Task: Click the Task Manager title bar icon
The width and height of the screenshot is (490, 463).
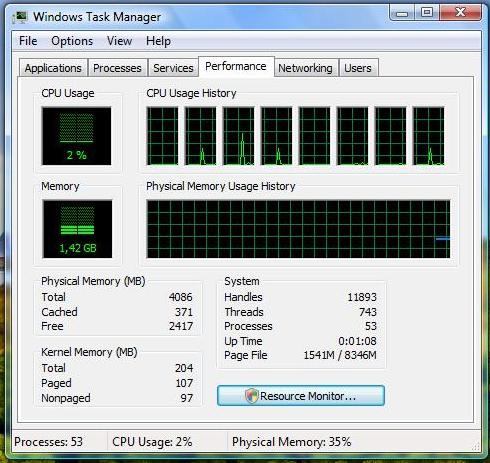Action: pyautogui.click(x=19, y=17)
